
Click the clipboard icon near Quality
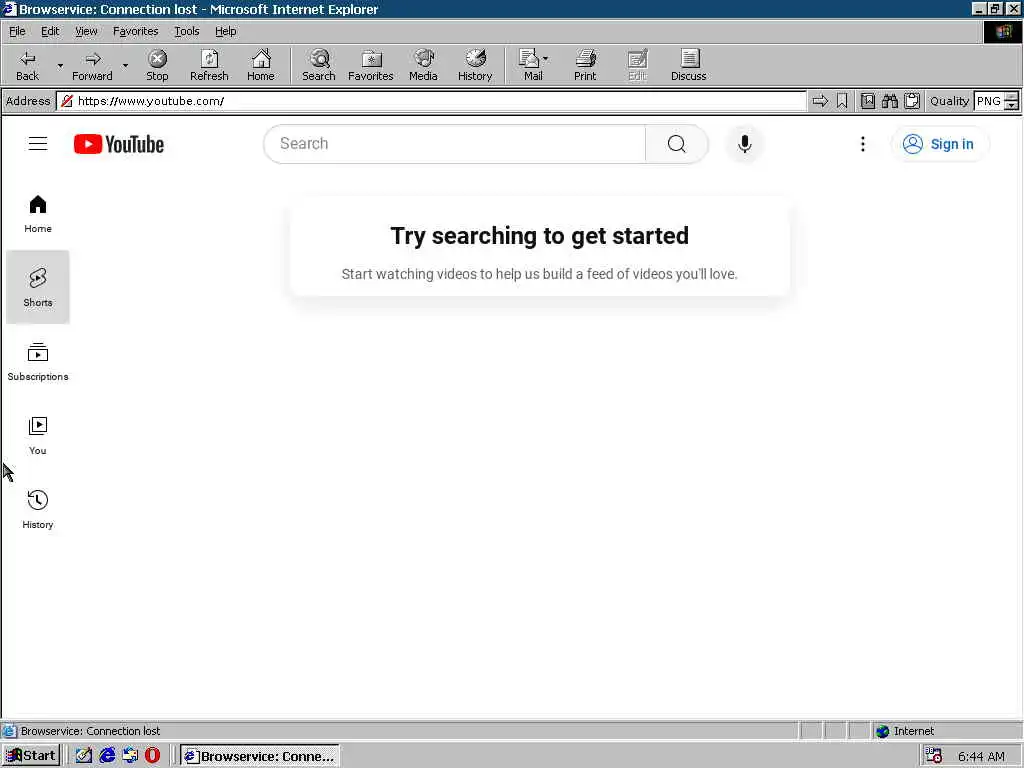[912, 101]
